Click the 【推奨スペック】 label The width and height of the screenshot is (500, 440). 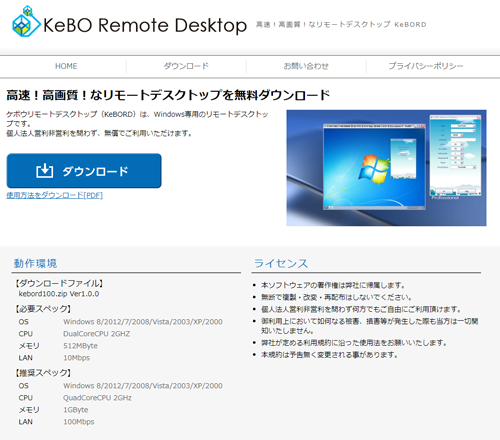tap(42, 373)
